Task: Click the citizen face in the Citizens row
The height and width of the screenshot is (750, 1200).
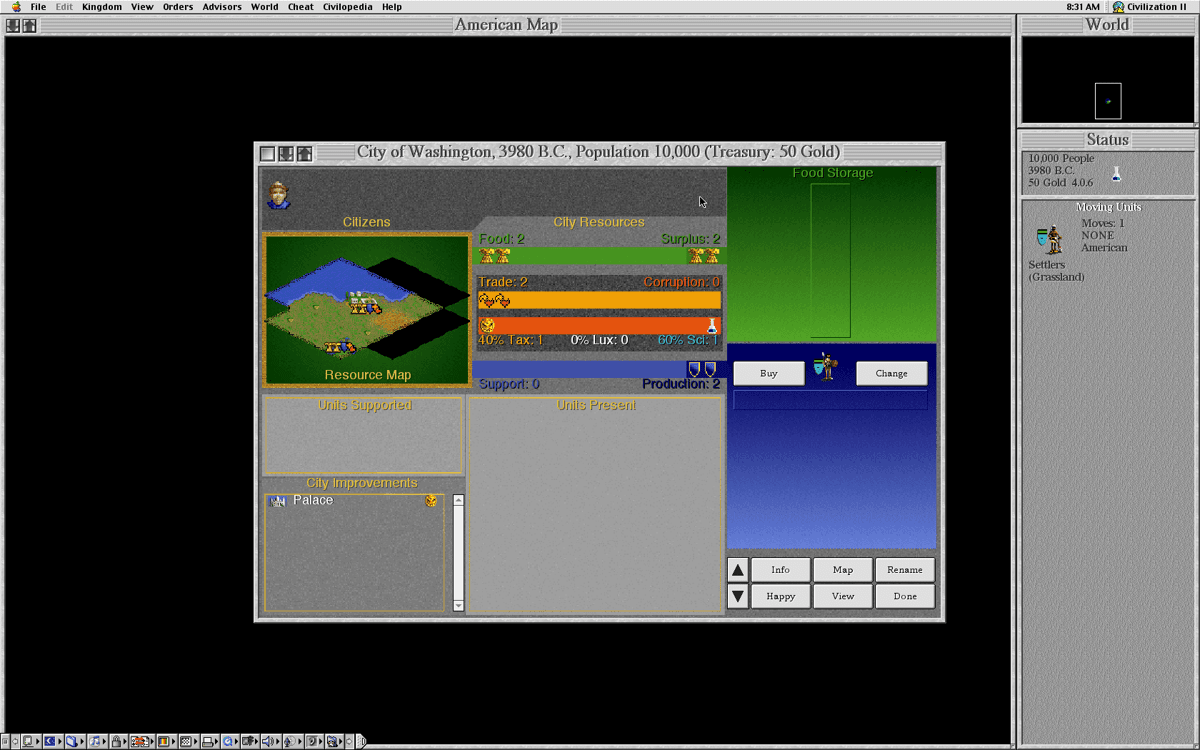Action: tap(278, 194)
